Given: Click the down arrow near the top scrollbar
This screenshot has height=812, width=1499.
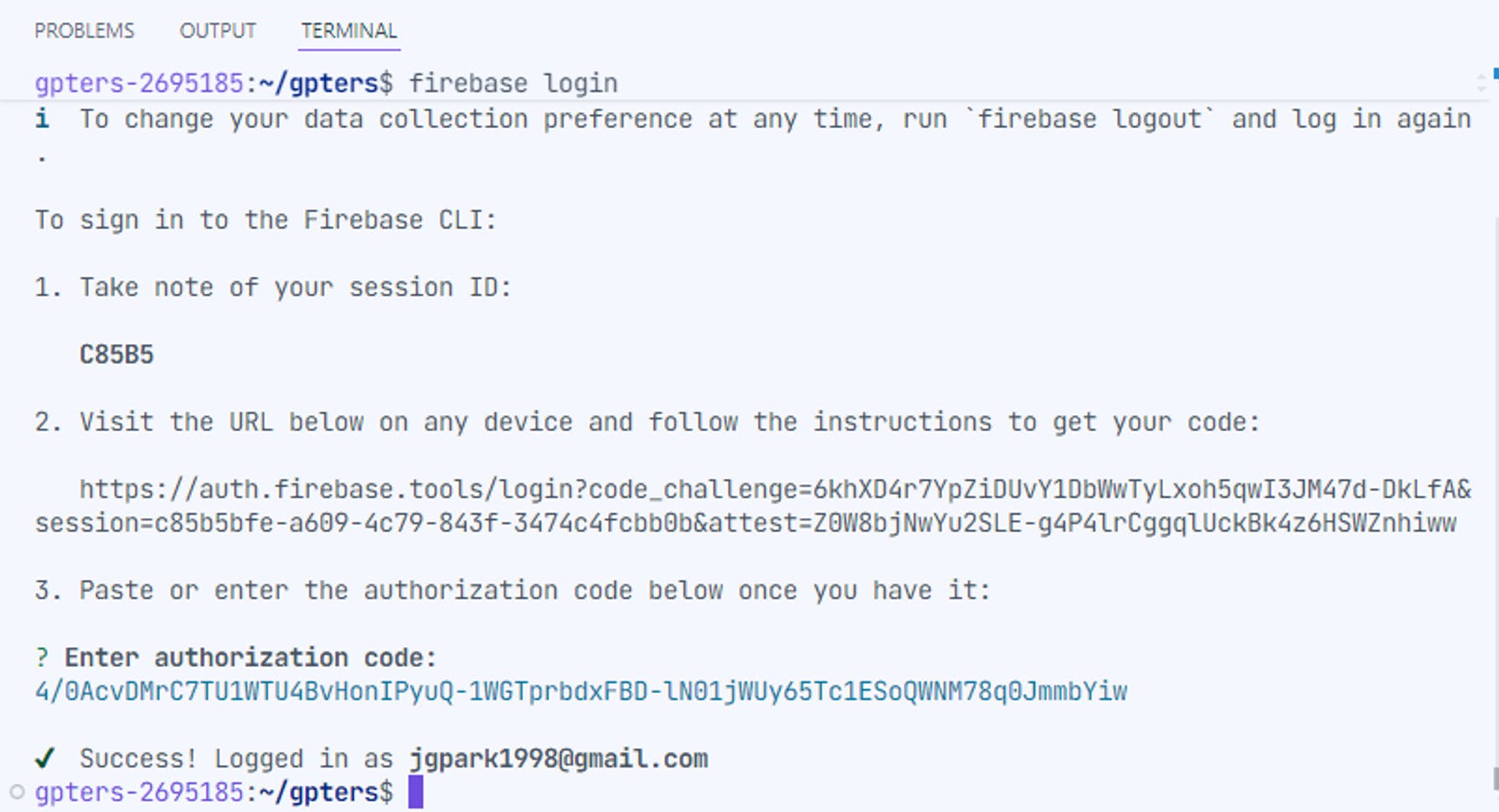Looking at the screenshot, I should (1481, 88).
